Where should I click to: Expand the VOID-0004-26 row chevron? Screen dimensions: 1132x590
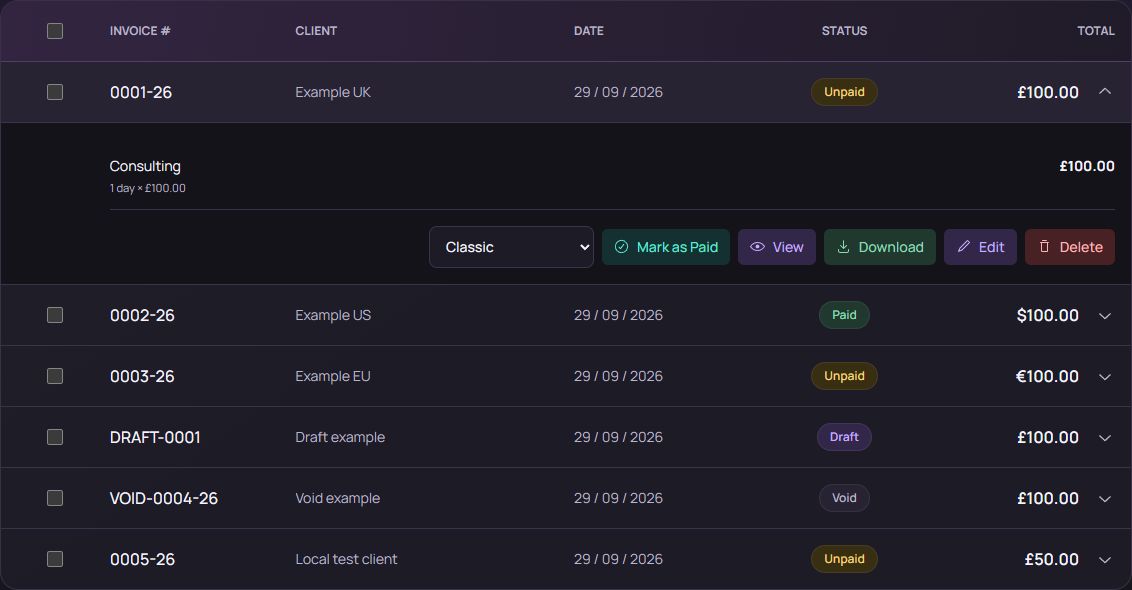(1105, 499)
